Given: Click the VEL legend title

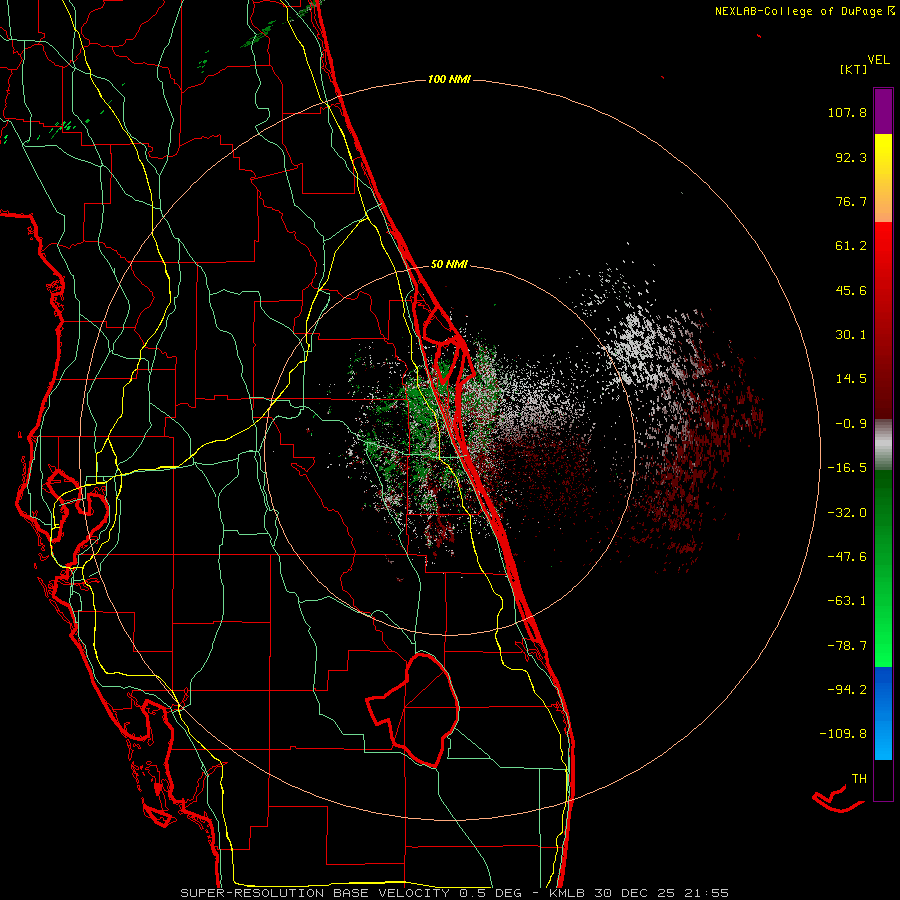Looking at the screenshot, I should click(x=878, y=60).
